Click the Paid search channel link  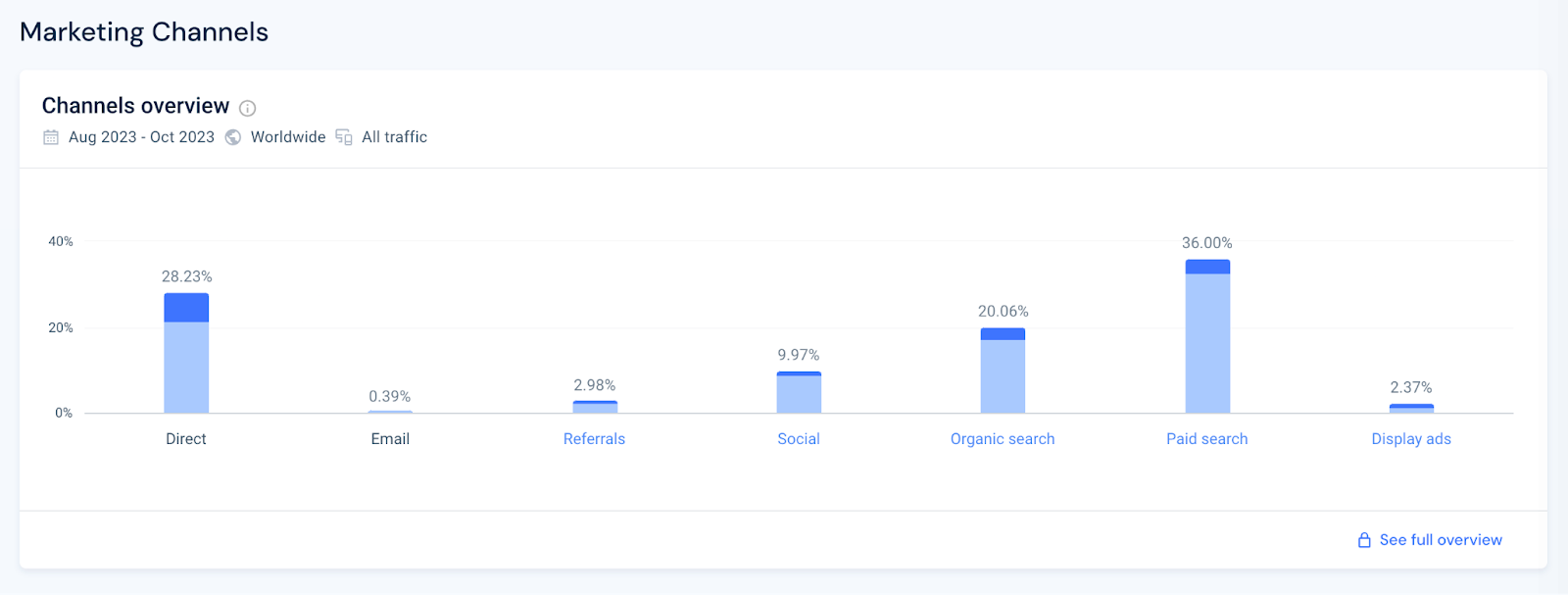[x=1207, y=439]
